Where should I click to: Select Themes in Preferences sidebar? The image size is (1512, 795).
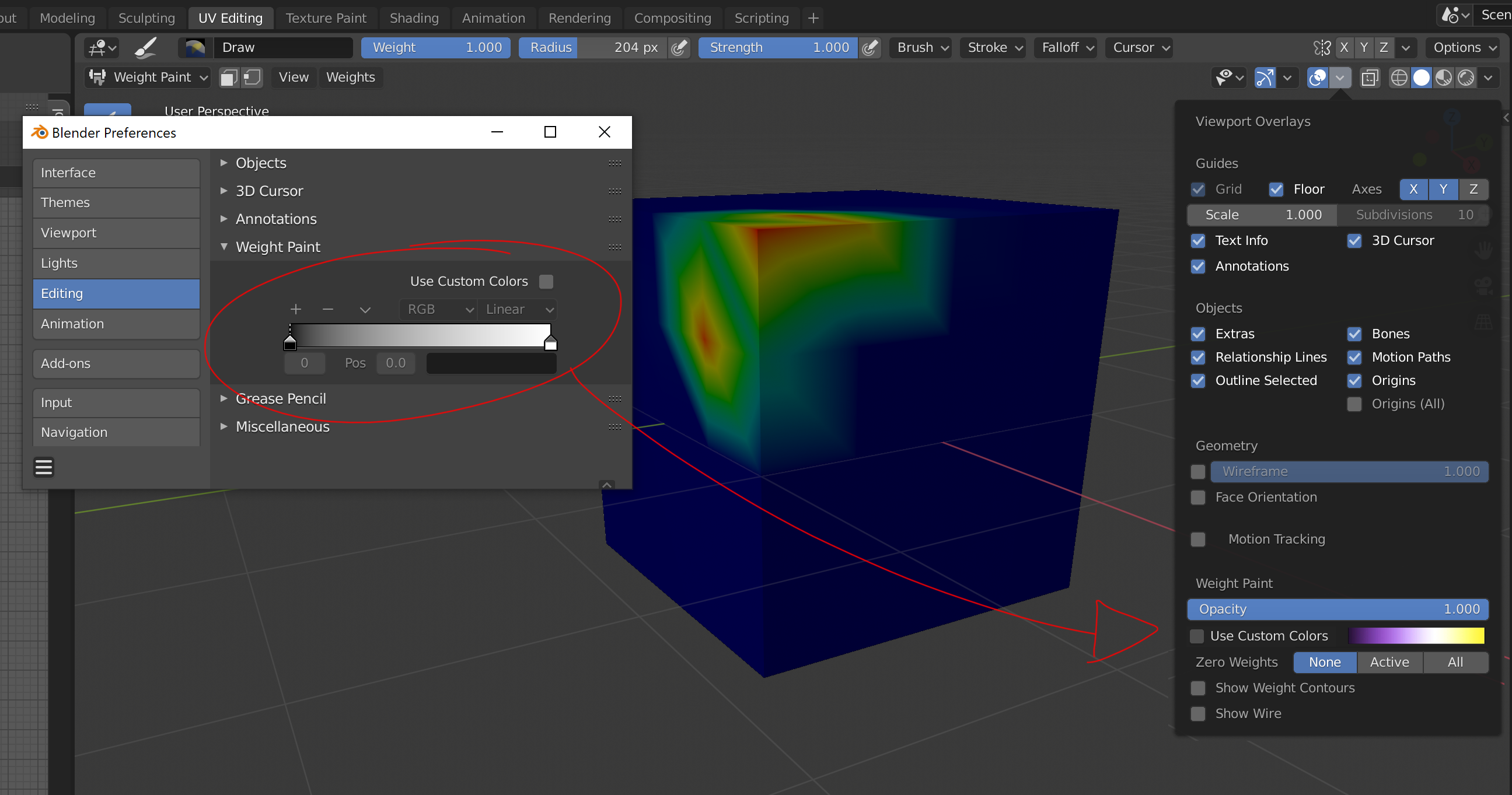[116, 203]
